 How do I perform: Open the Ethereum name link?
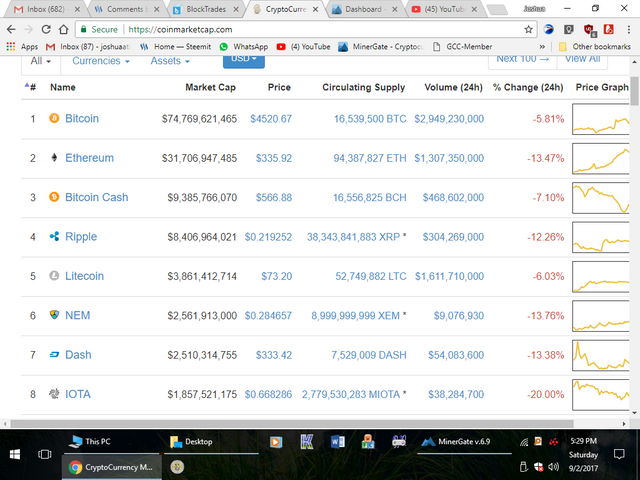tap(89, 158)
